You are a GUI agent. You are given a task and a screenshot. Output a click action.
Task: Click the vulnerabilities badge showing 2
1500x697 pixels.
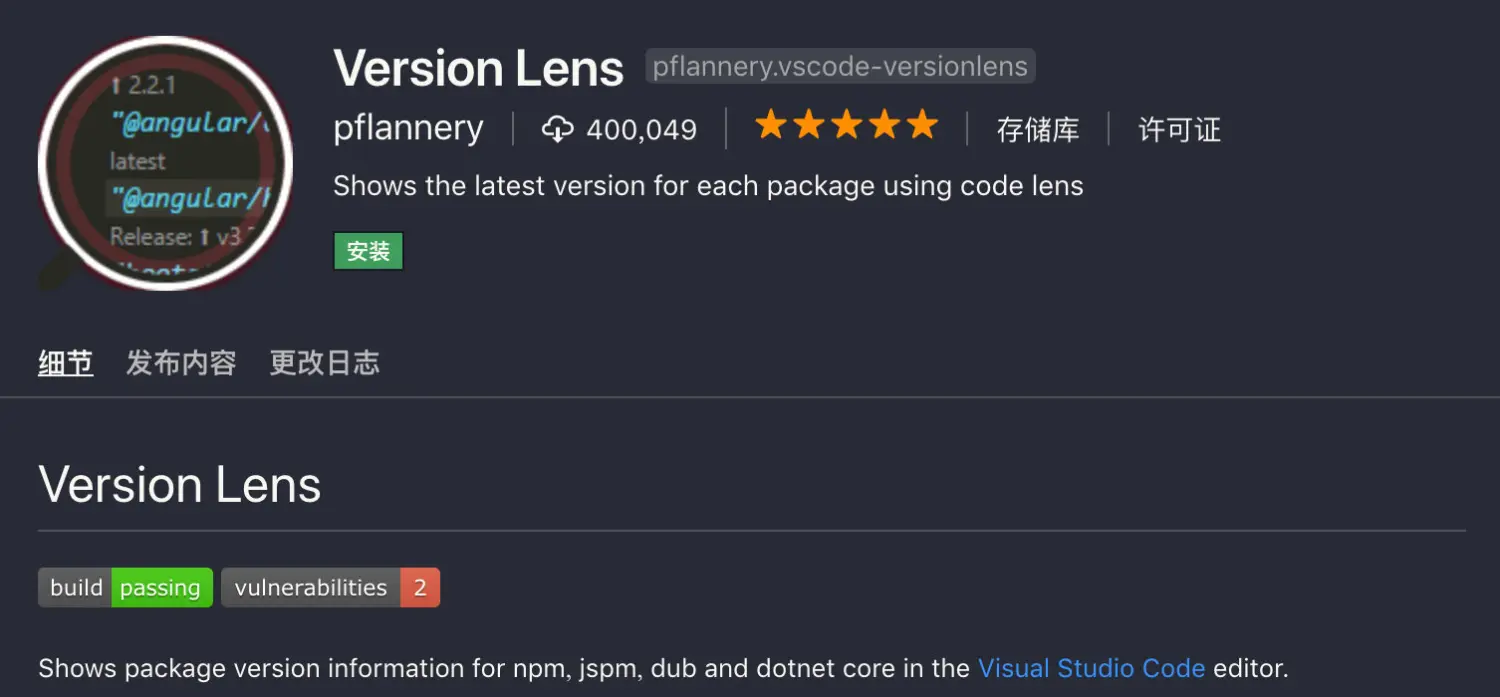click(330, 587)
